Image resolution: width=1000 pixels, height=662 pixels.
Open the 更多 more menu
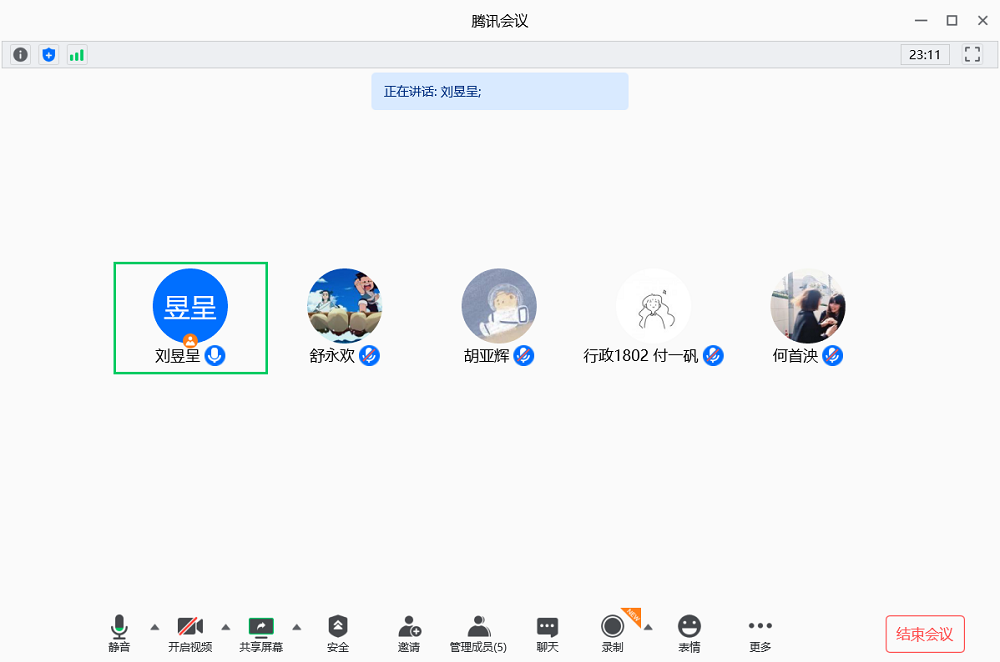click(760, 633)
